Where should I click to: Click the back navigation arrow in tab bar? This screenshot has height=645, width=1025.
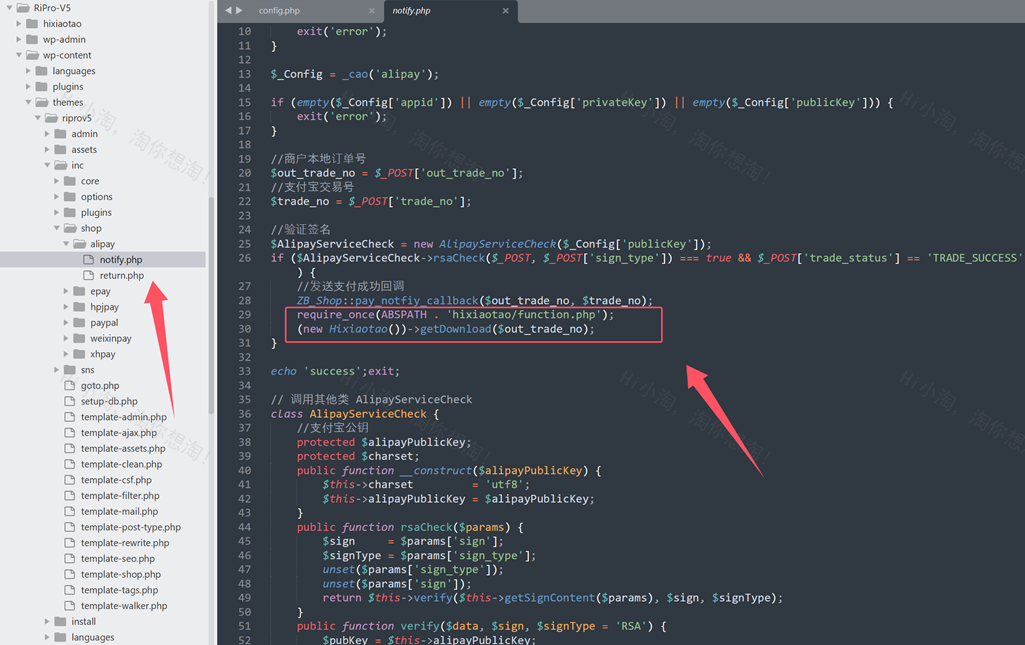click(228, 10)
